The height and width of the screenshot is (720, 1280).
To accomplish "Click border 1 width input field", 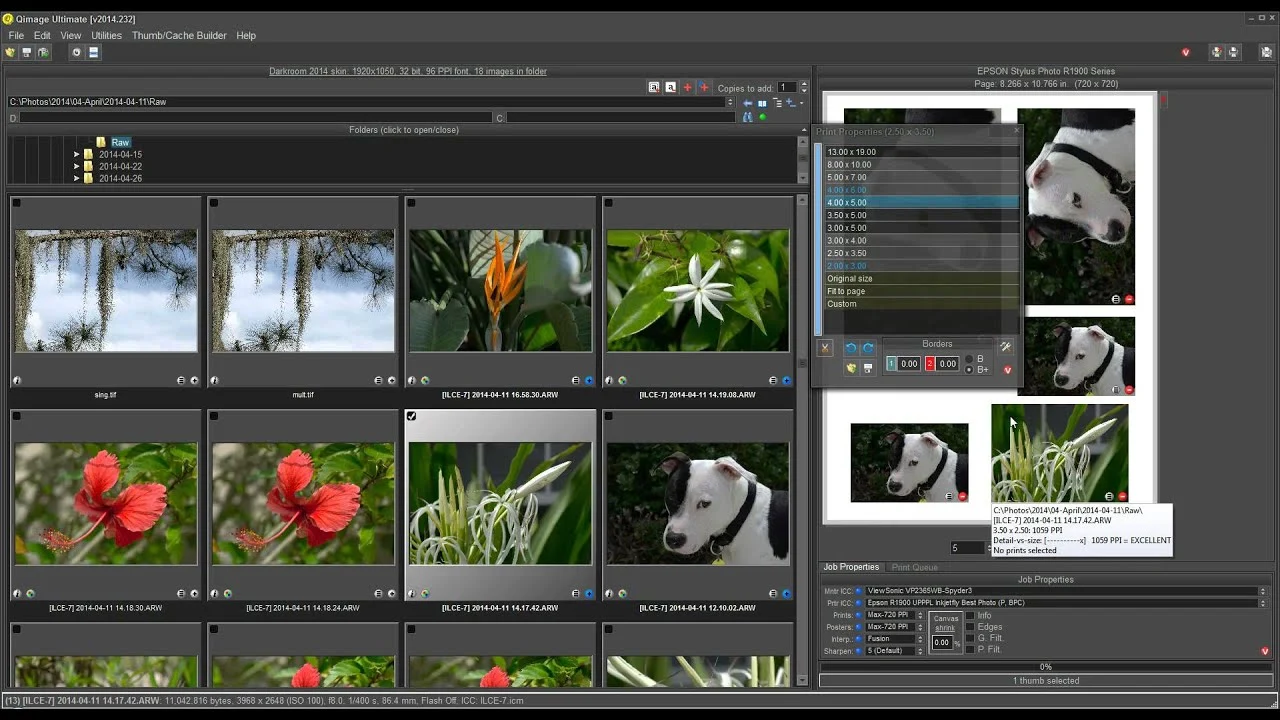I will (x=909, y=364).
